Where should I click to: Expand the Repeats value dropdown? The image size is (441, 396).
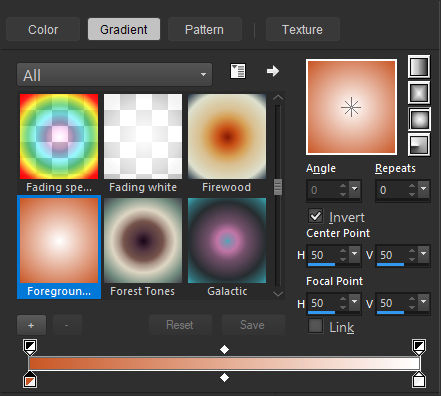point(423,189)
